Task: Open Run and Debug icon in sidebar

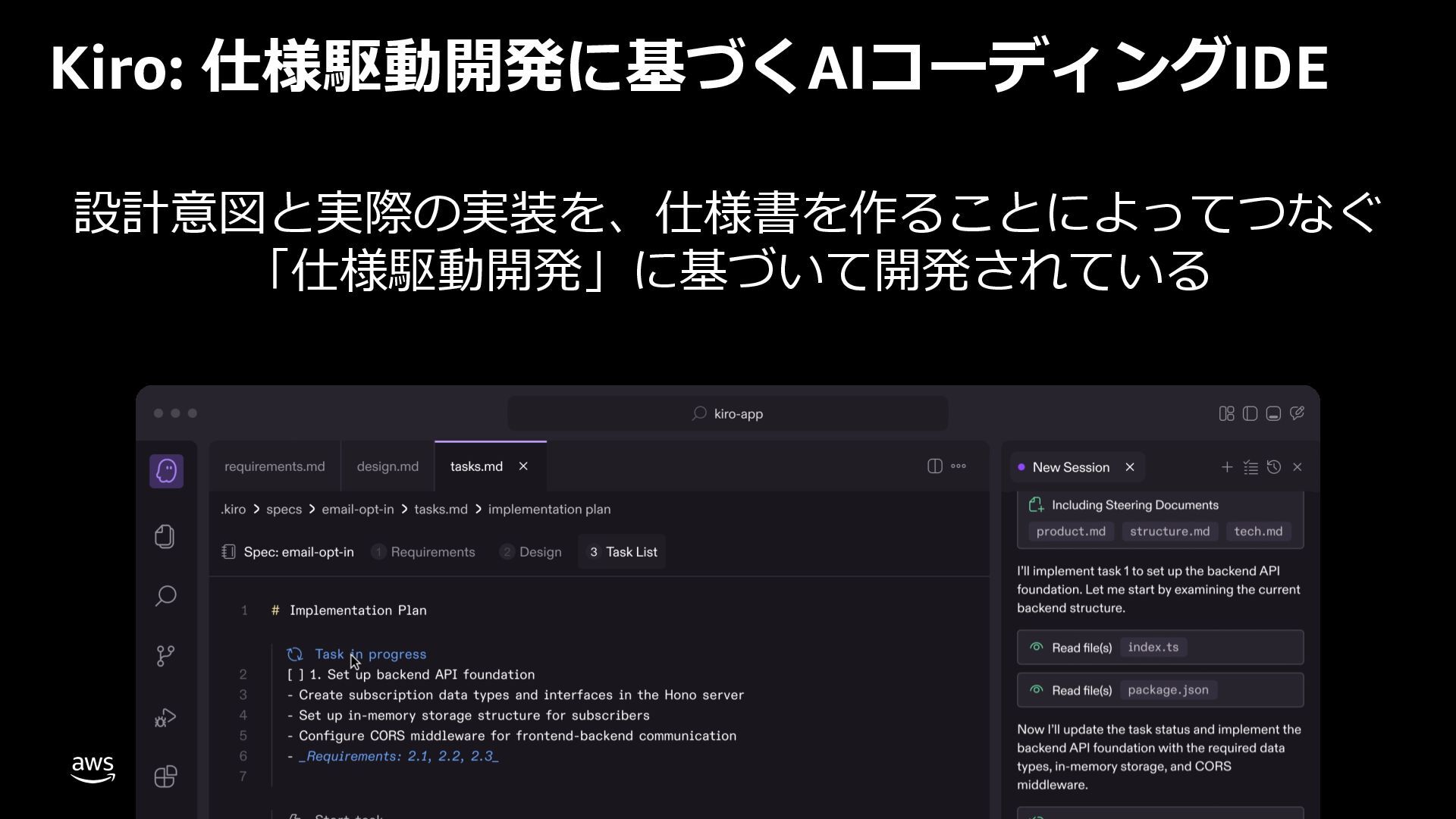Action: click(x=165, y=717)
